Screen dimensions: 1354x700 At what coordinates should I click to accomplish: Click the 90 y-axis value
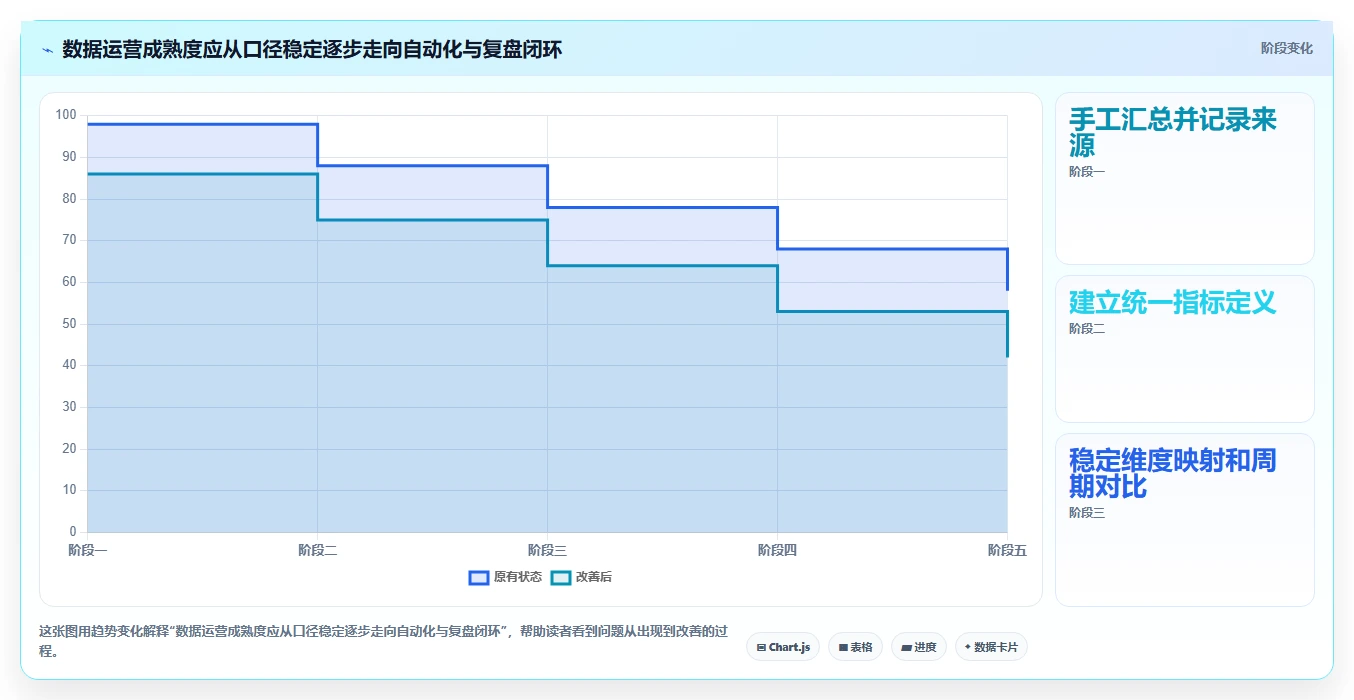tap(69, 157)
